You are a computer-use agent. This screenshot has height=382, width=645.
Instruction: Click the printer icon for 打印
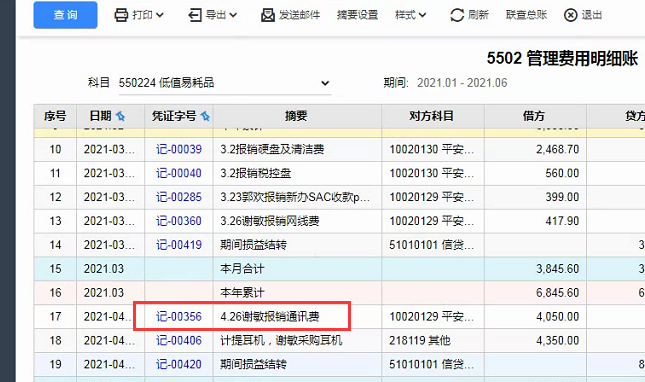click(x=121, y=15)
